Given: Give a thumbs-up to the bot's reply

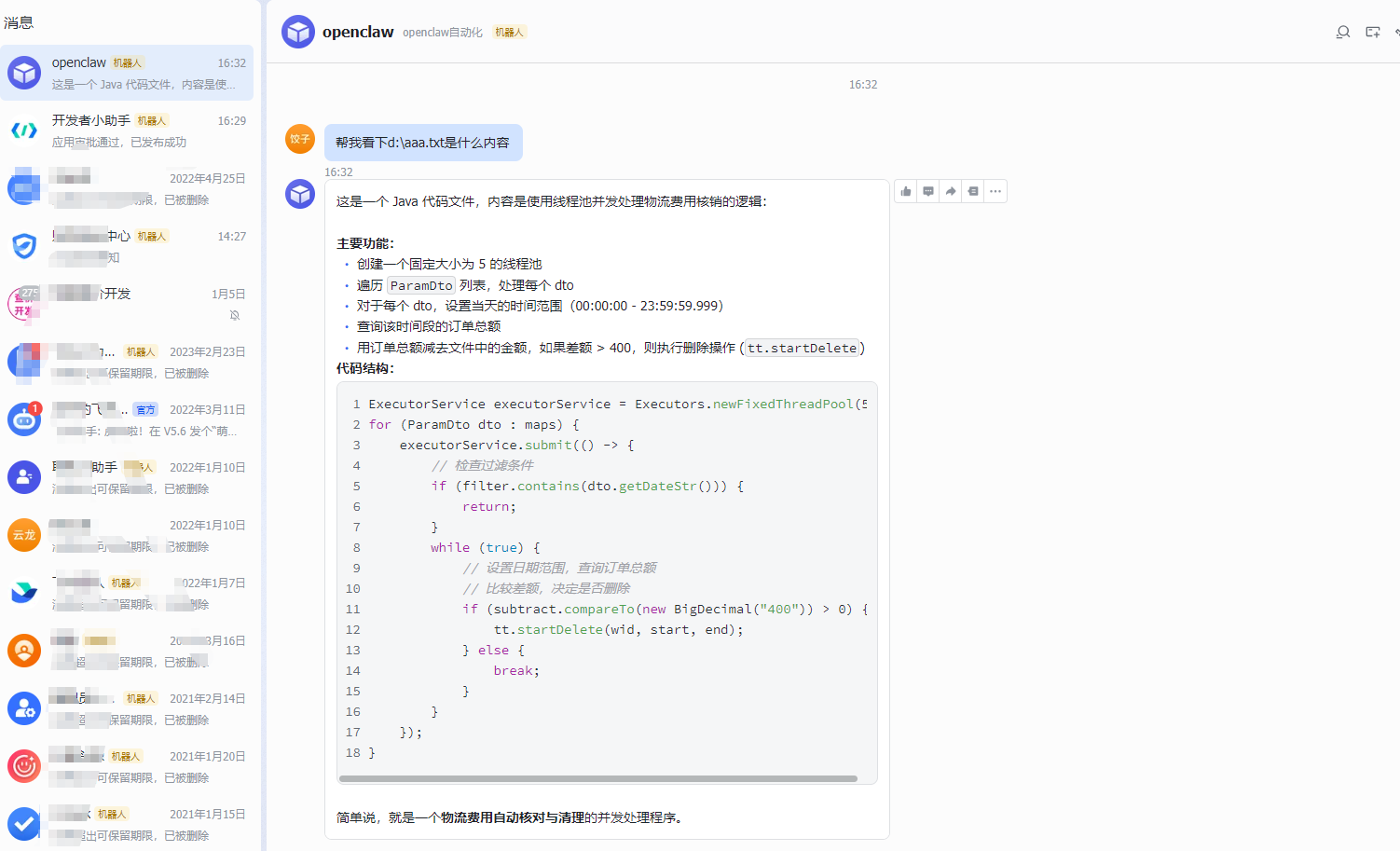Looking at the screenshot, I should (905, 191).
